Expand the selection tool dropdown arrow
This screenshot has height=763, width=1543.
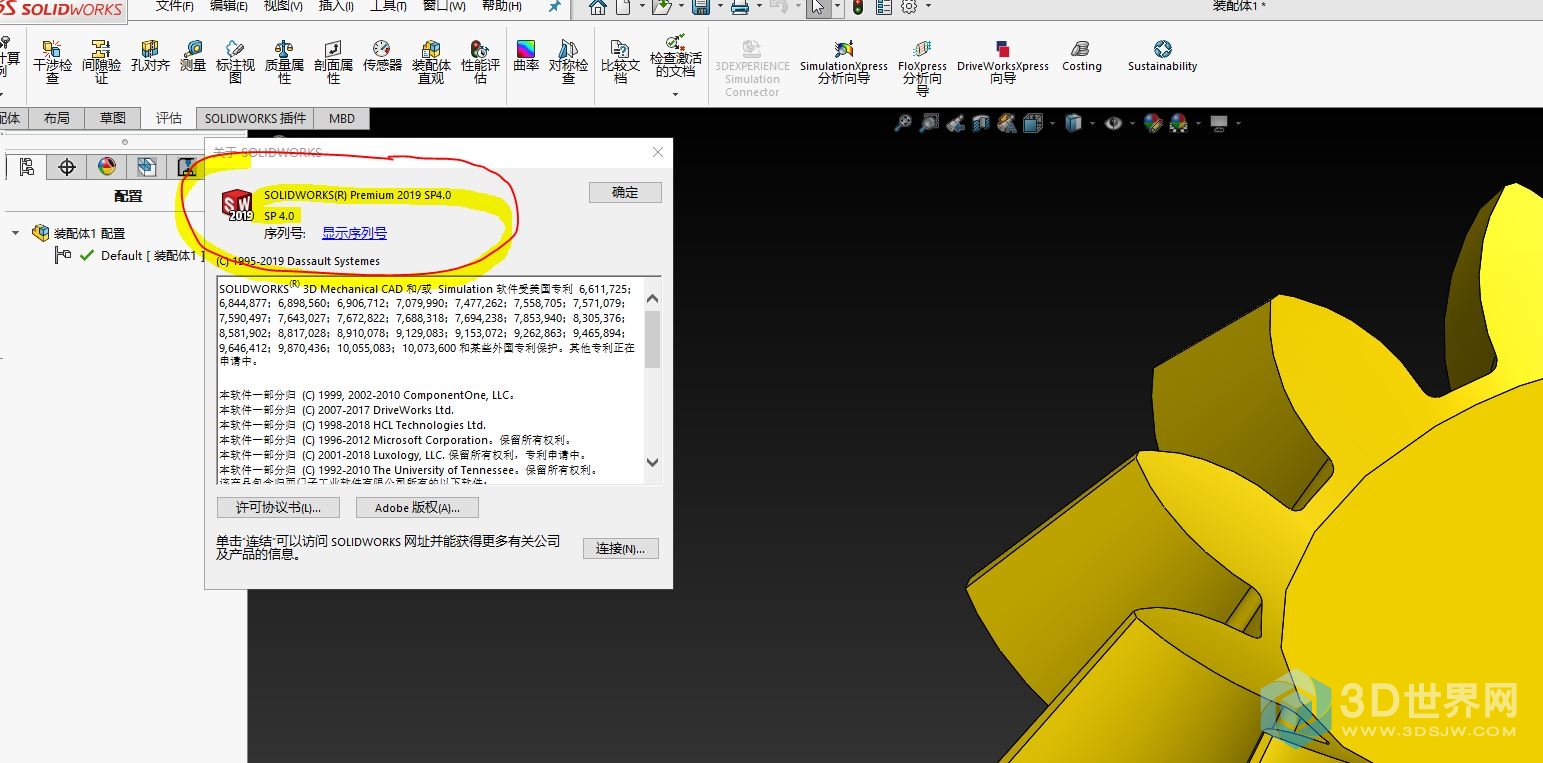click(836, 7)
